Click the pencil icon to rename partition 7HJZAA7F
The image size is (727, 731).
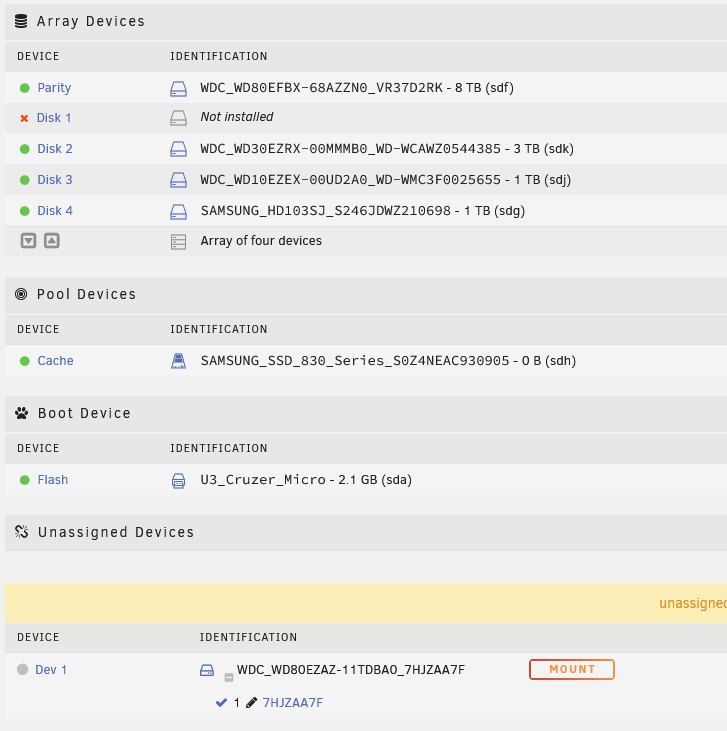coord(251,703)
